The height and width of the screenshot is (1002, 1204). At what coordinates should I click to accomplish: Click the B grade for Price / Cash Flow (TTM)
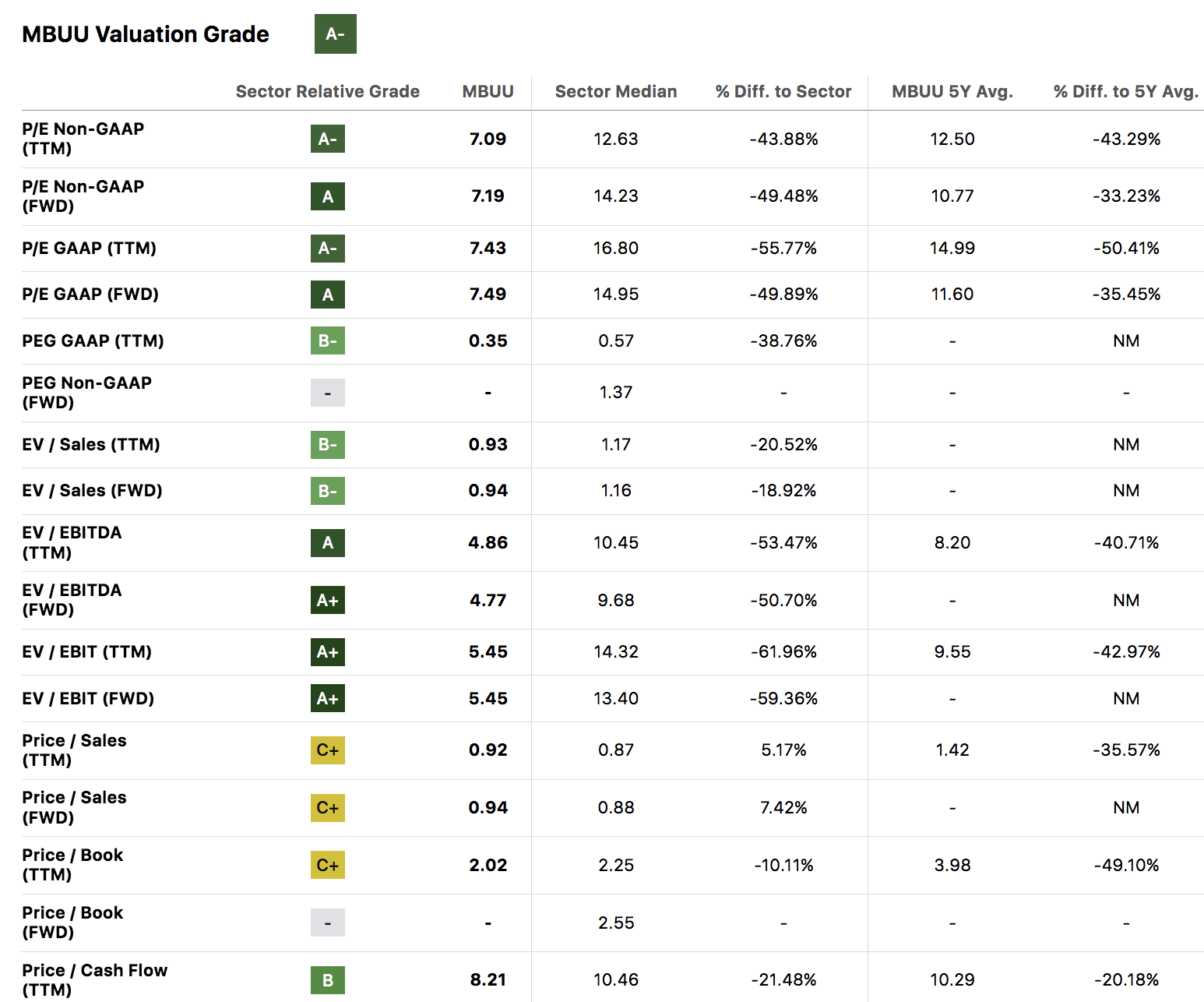click(x=327, y=980)
